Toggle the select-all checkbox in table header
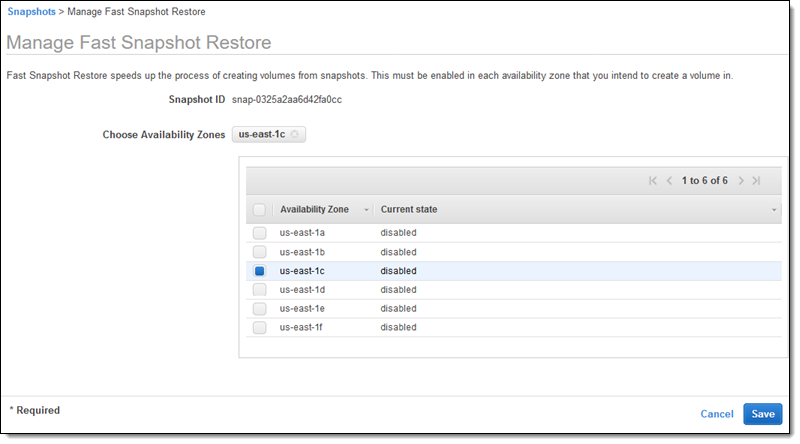 point(259,210)
